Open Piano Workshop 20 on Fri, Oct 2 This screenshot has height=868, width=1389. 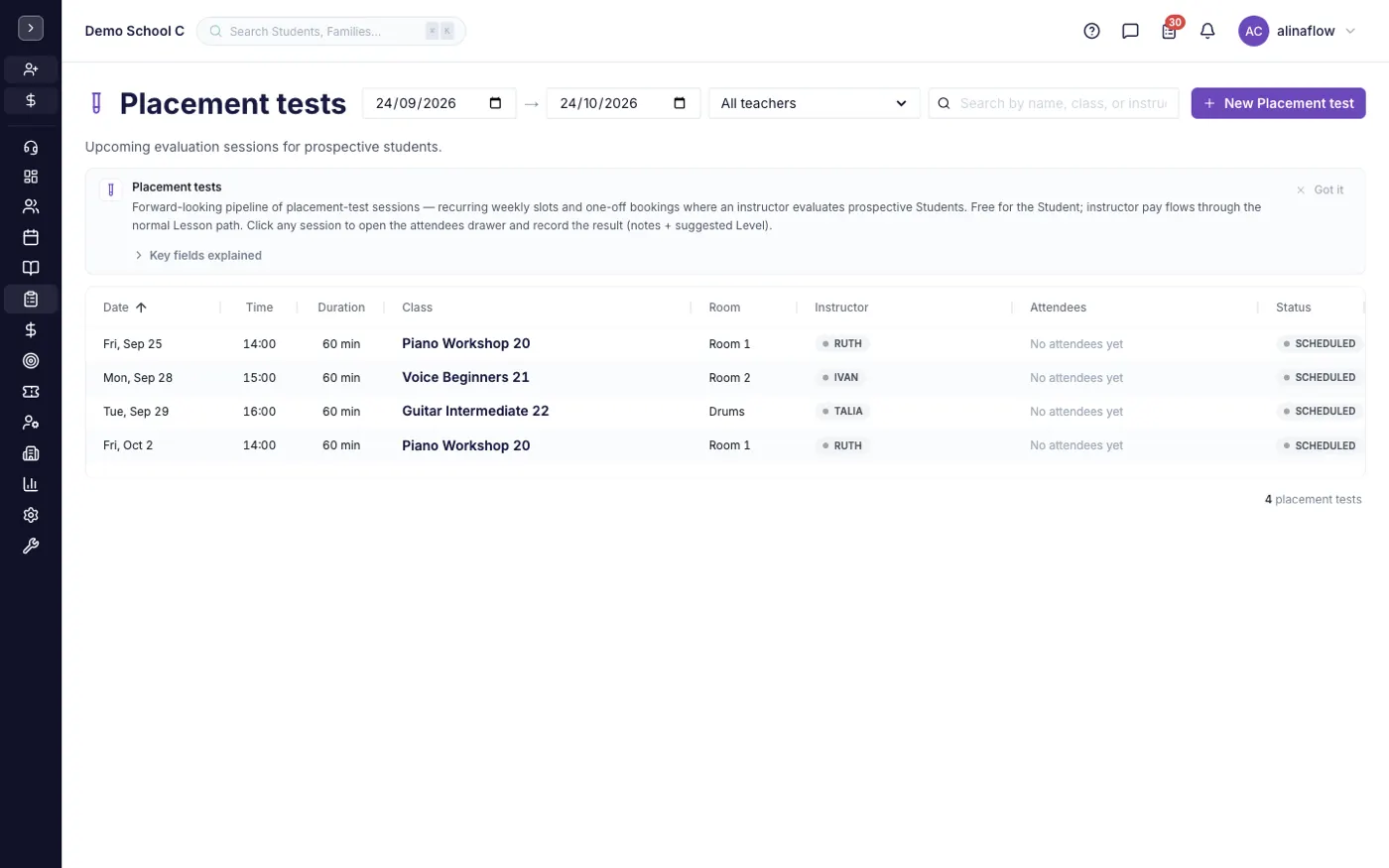466,445
